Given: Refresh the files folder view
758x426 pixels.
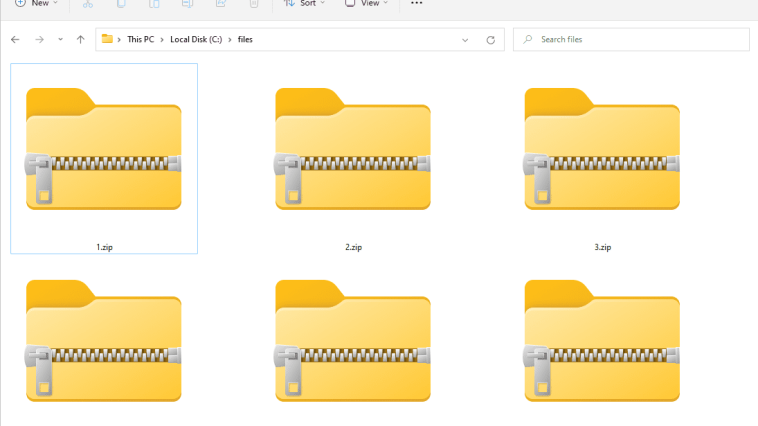Looking at the screenshot, I should pos(491,40).
